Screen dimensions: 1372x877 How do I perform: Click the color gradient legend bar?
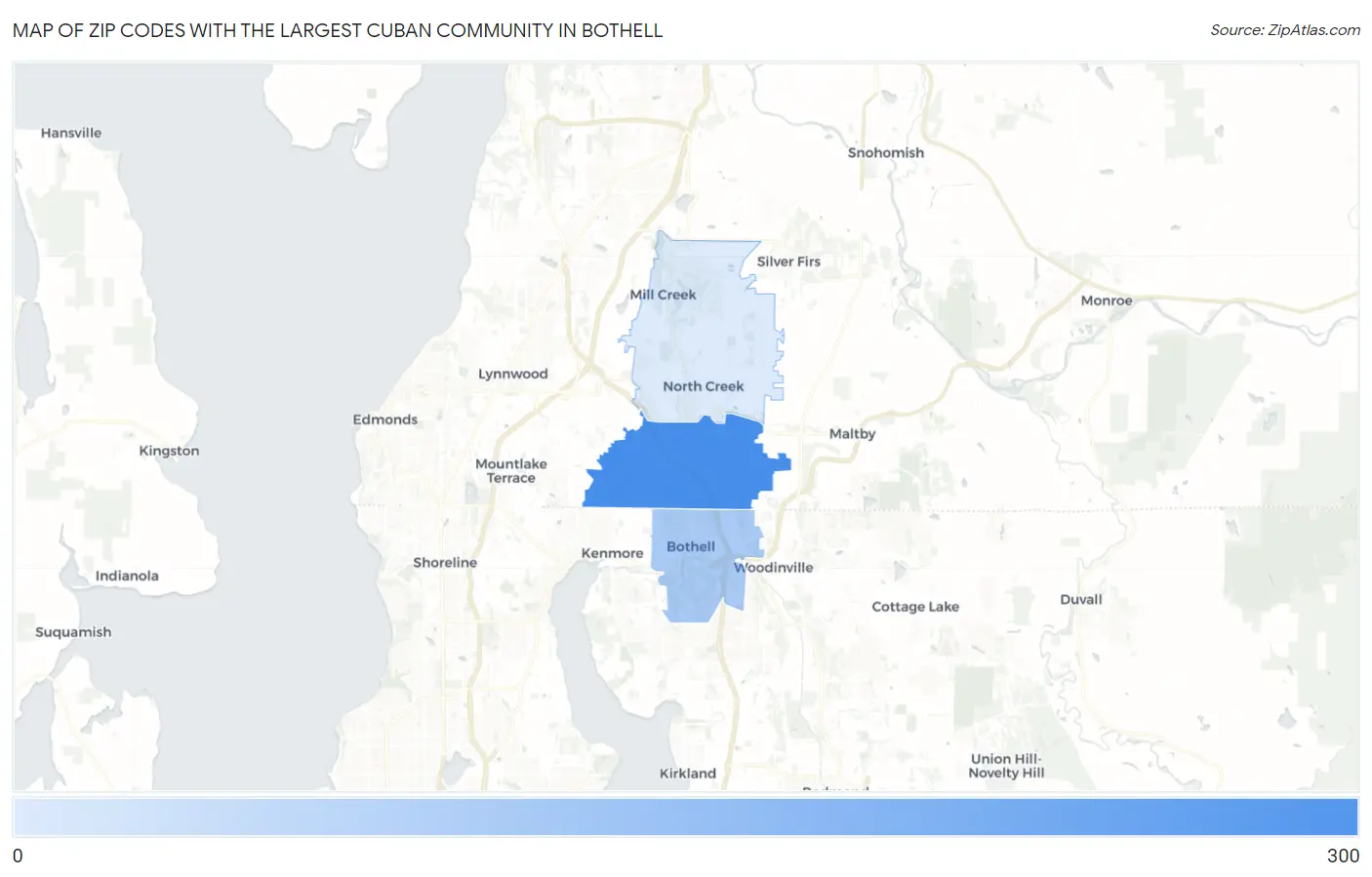686,817
